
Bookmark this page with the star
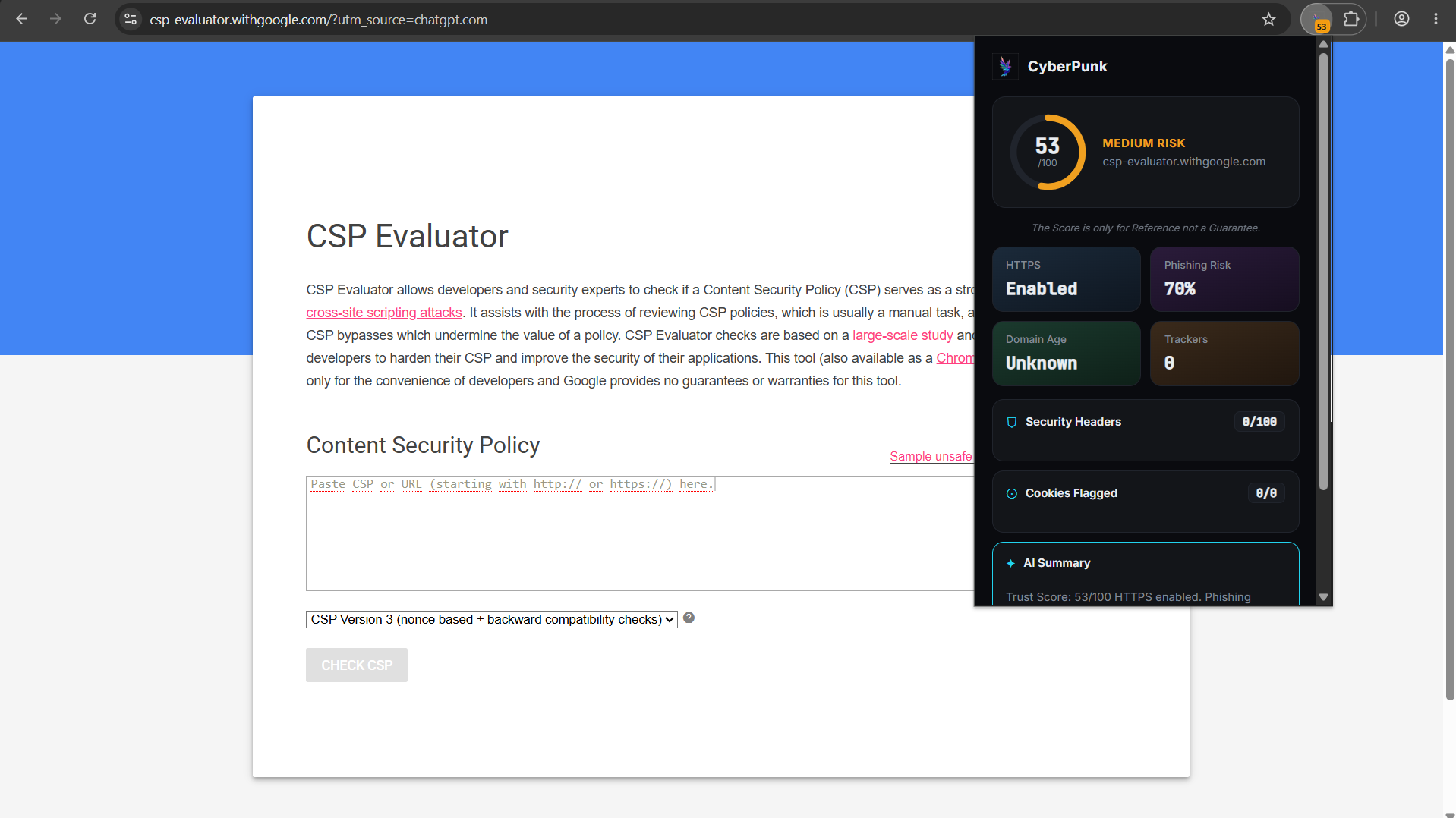(1268, 19)
